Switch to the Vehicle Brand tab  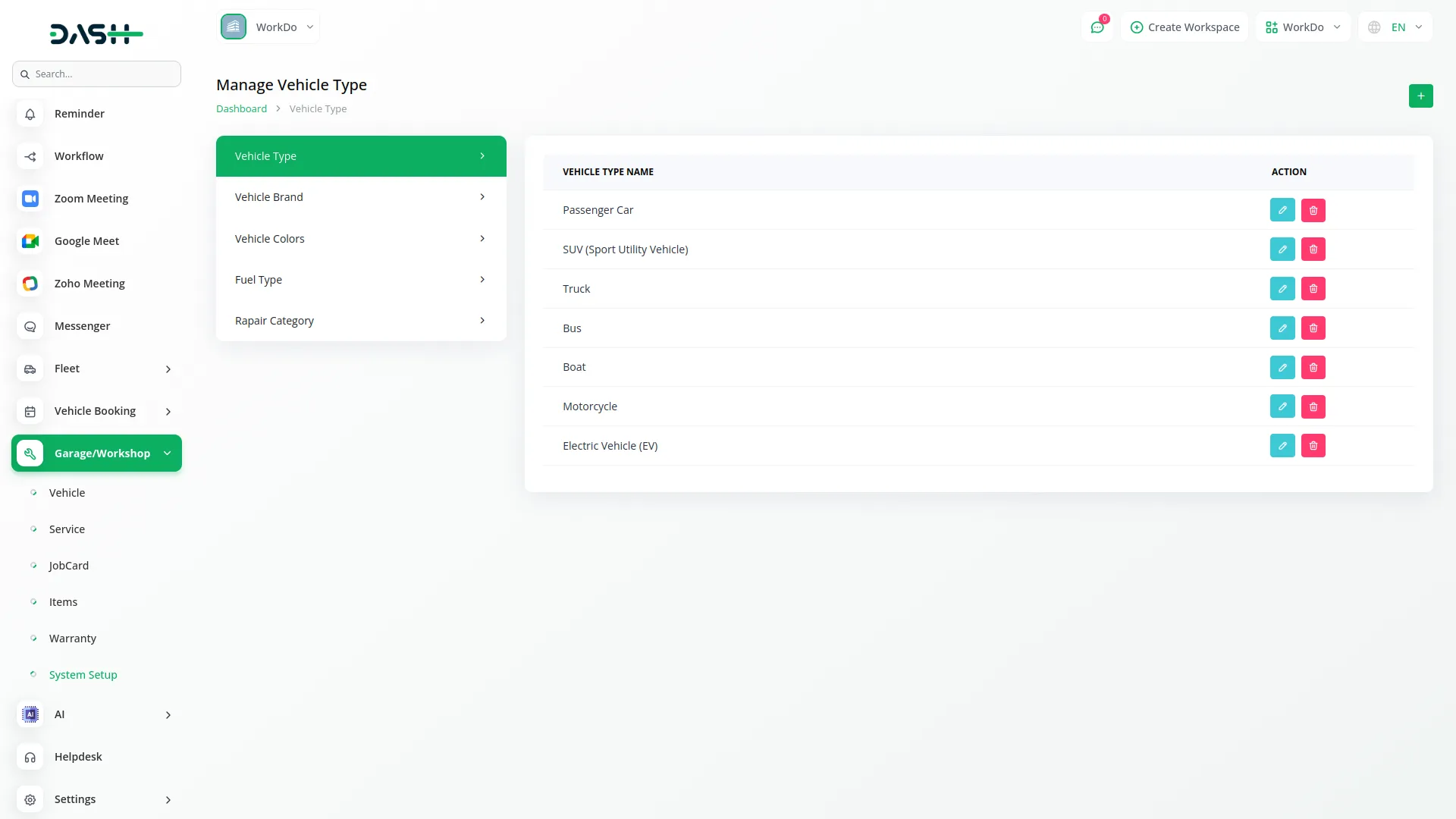(x=360, y=197)
